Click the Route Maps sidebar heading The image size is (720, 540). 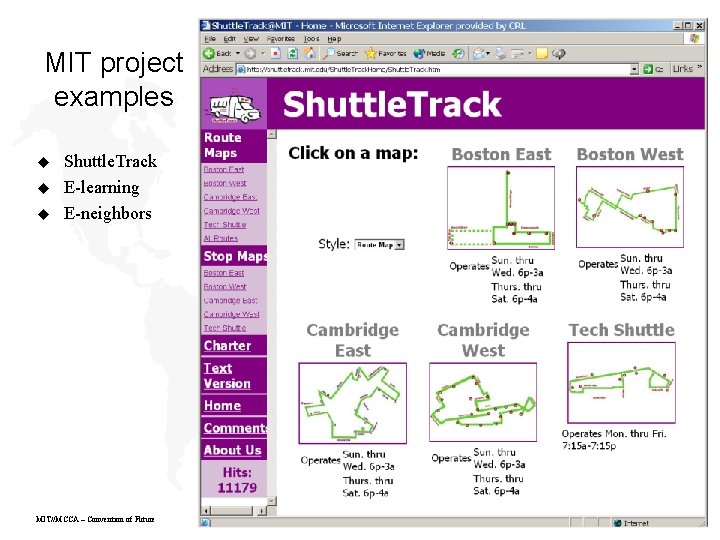coord(221,145)
